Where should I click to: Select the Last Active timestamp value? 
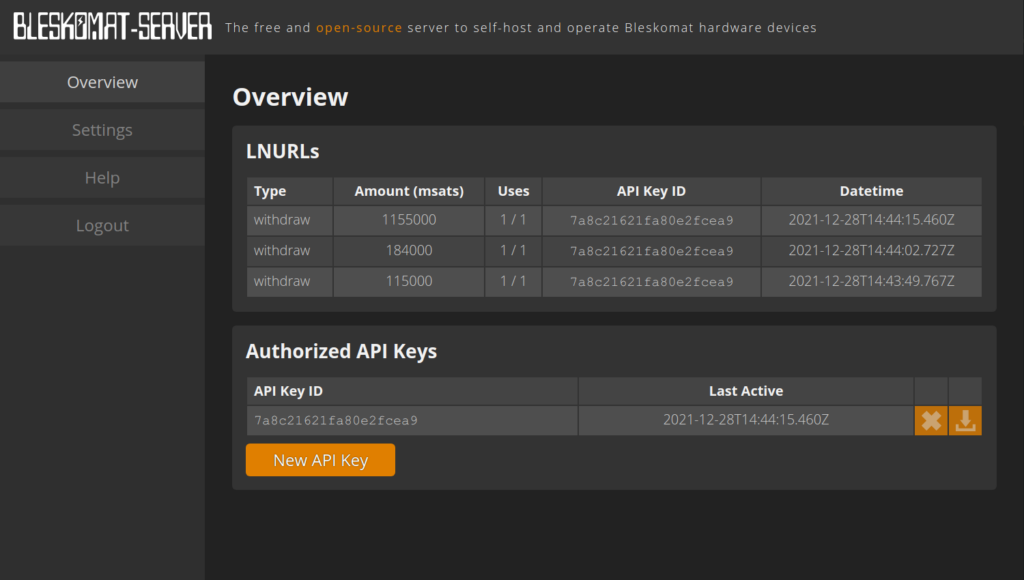tap(746, 421)
